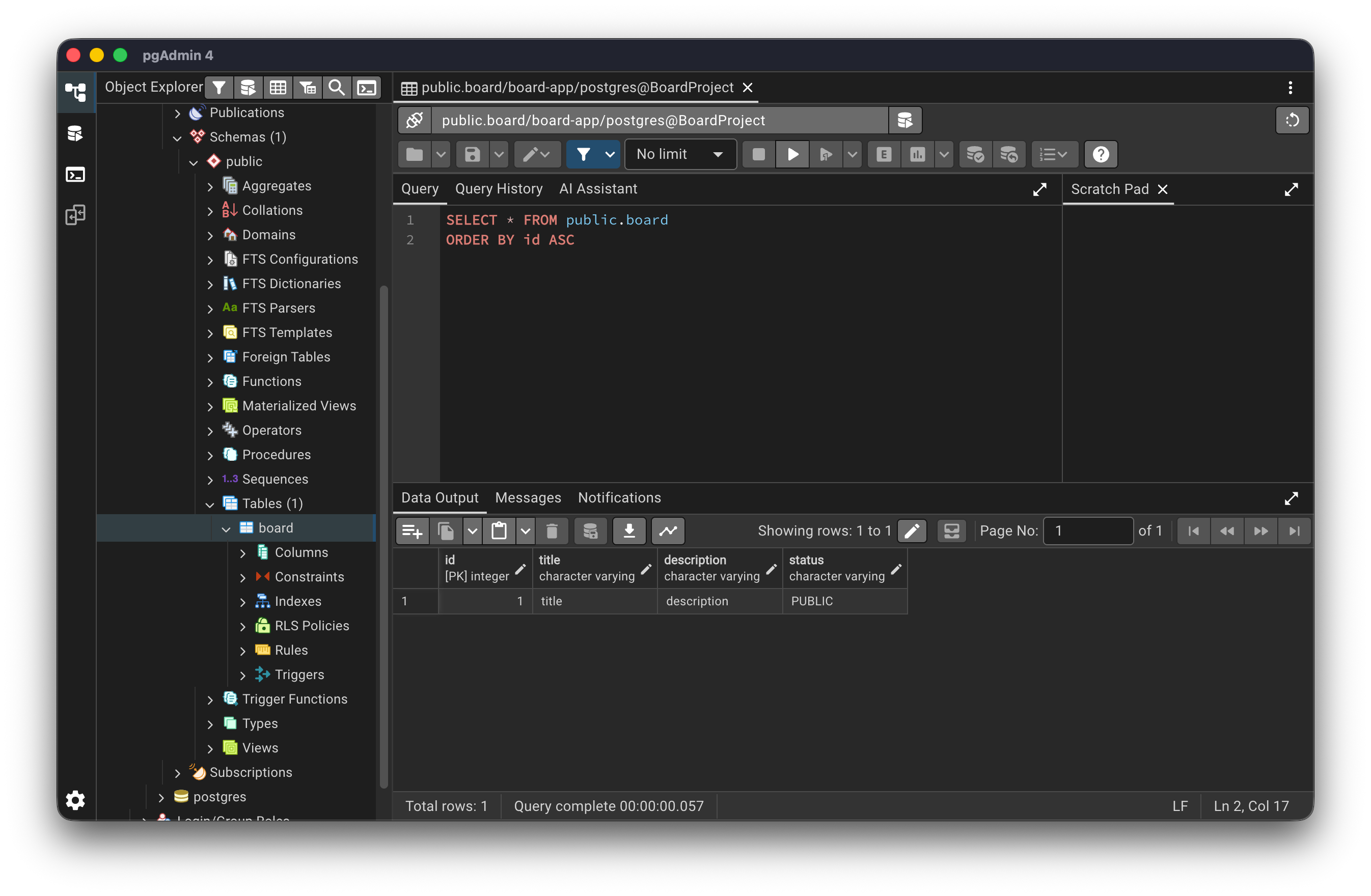The width and height of the screenshot is (1371, 896).
Task: Click the Commit transaction database icon
Action: click(x=975, y=154)
